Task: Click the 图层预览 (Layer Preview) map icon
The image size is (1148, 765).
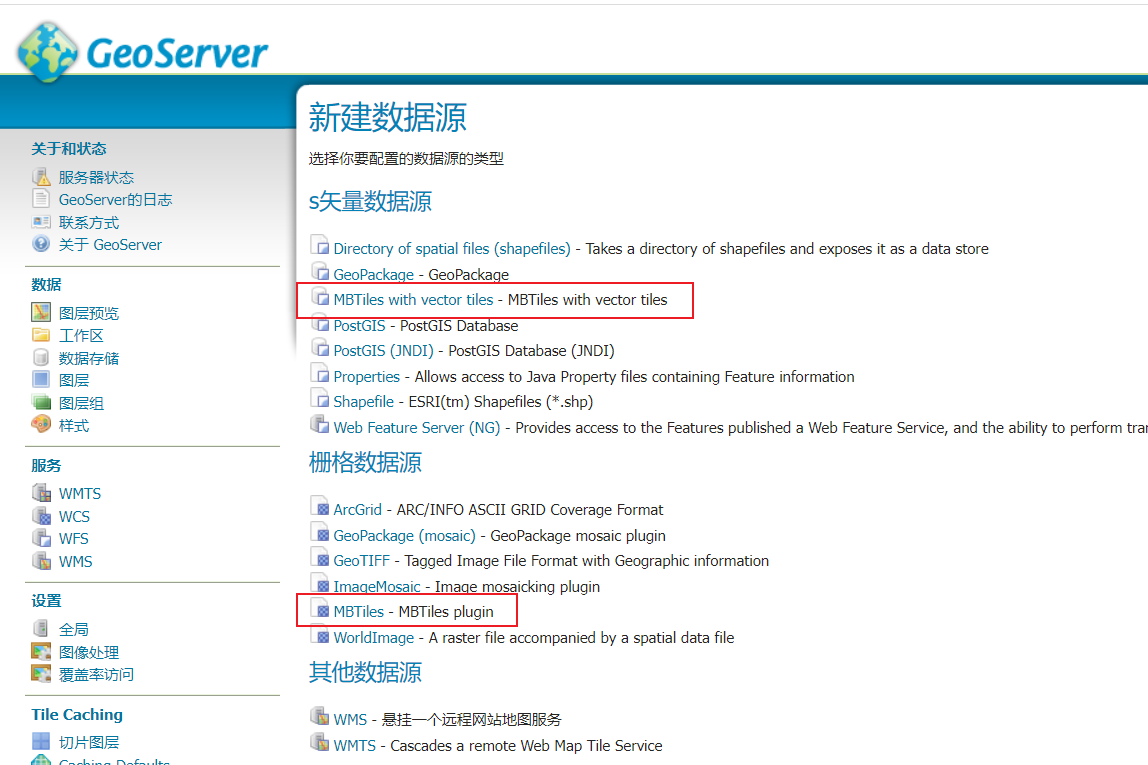Action: [40, 312]
